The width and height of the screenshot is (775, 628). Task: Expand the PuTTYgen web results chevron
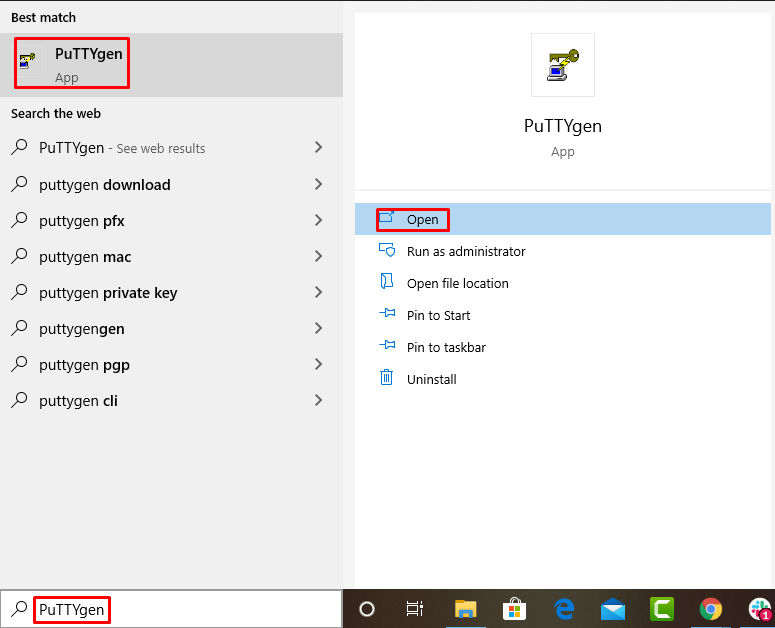(x=318, y=147)
